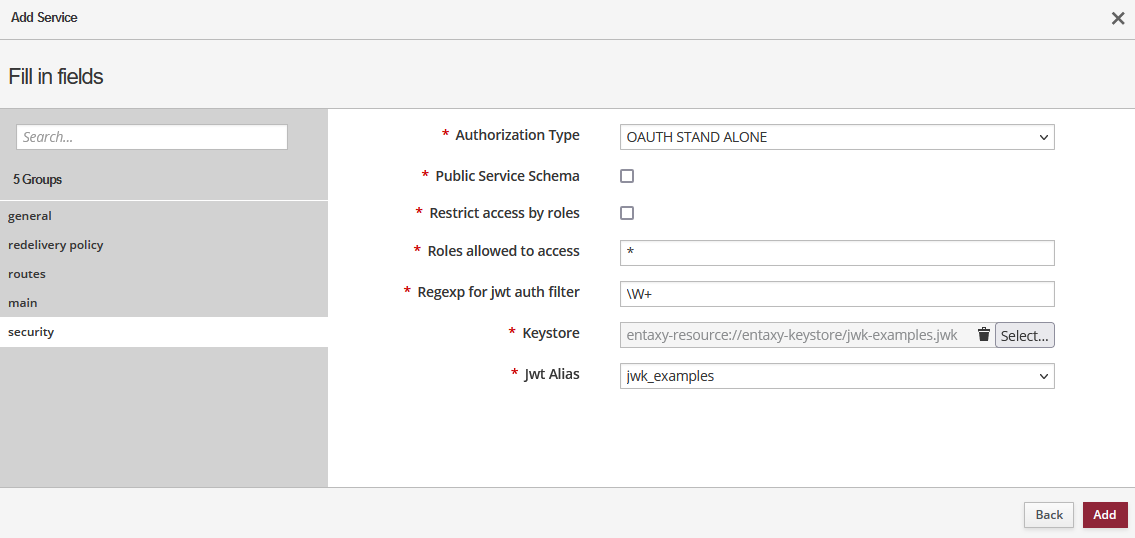Click the Keystore path field
This screenshot has height=538, width=1135.
tap(795, 335)
